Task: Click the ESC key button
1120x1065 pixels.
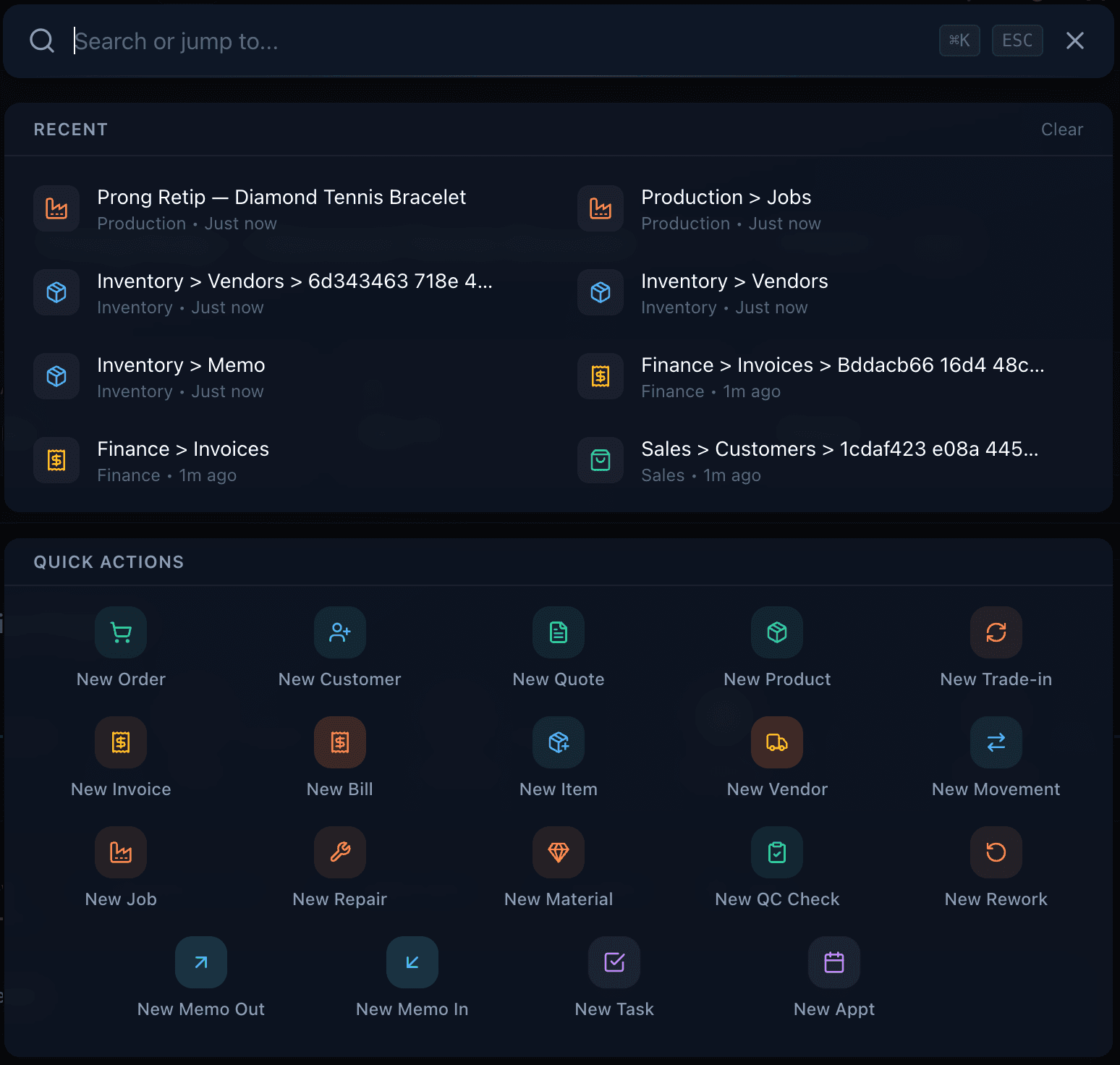Action: (x=1017, y=41)
